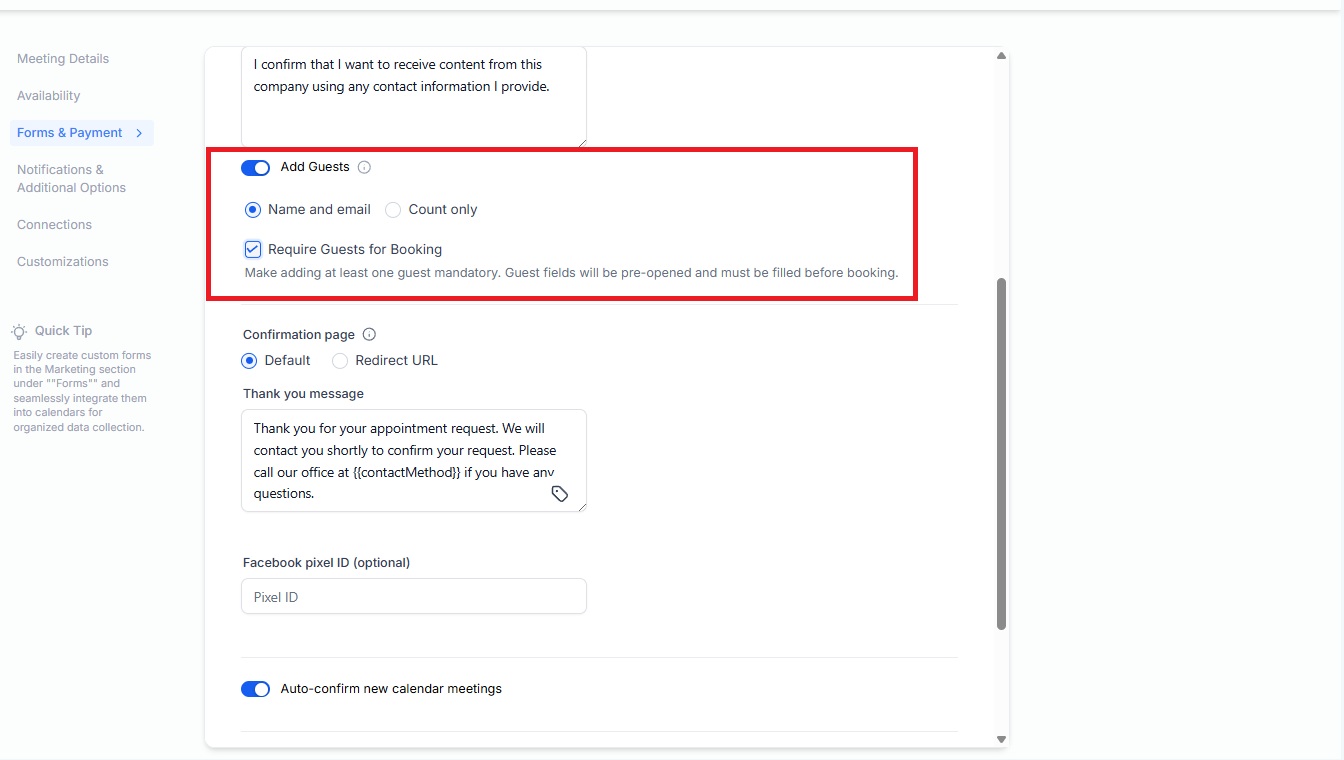Open the Meeting Details section

pyautogui.click(x=63, y=59)
